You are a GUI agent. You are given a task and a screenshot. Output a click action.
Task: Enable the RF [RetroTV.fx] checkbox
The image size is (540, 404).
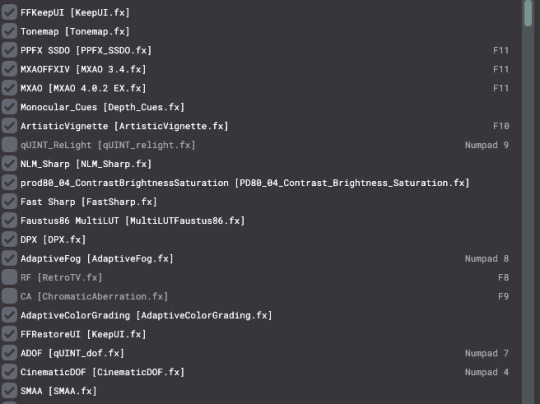[x=9, y=277]
